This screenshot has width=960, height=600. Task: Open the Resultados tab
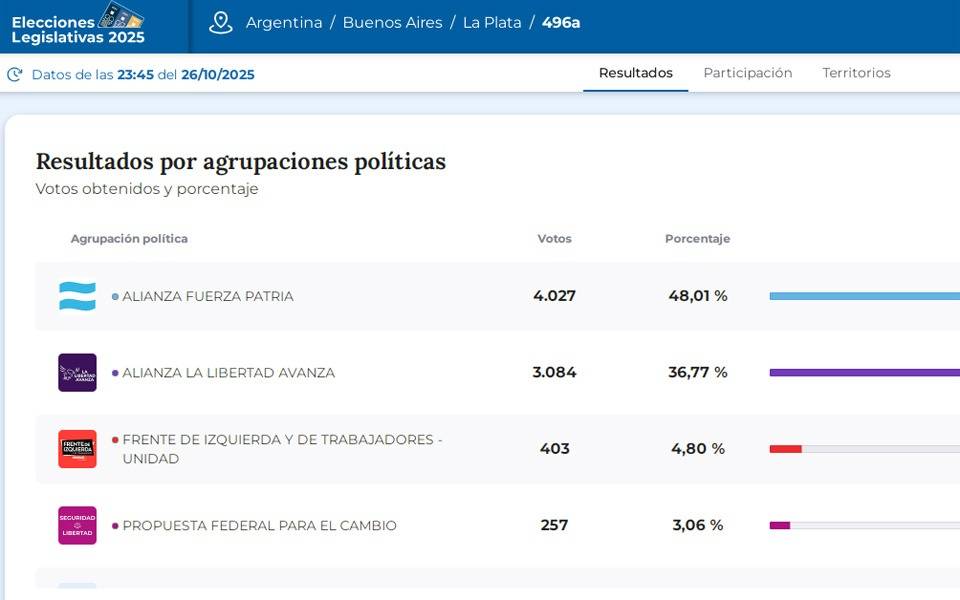pyautogui.click(x=635, y=73)
